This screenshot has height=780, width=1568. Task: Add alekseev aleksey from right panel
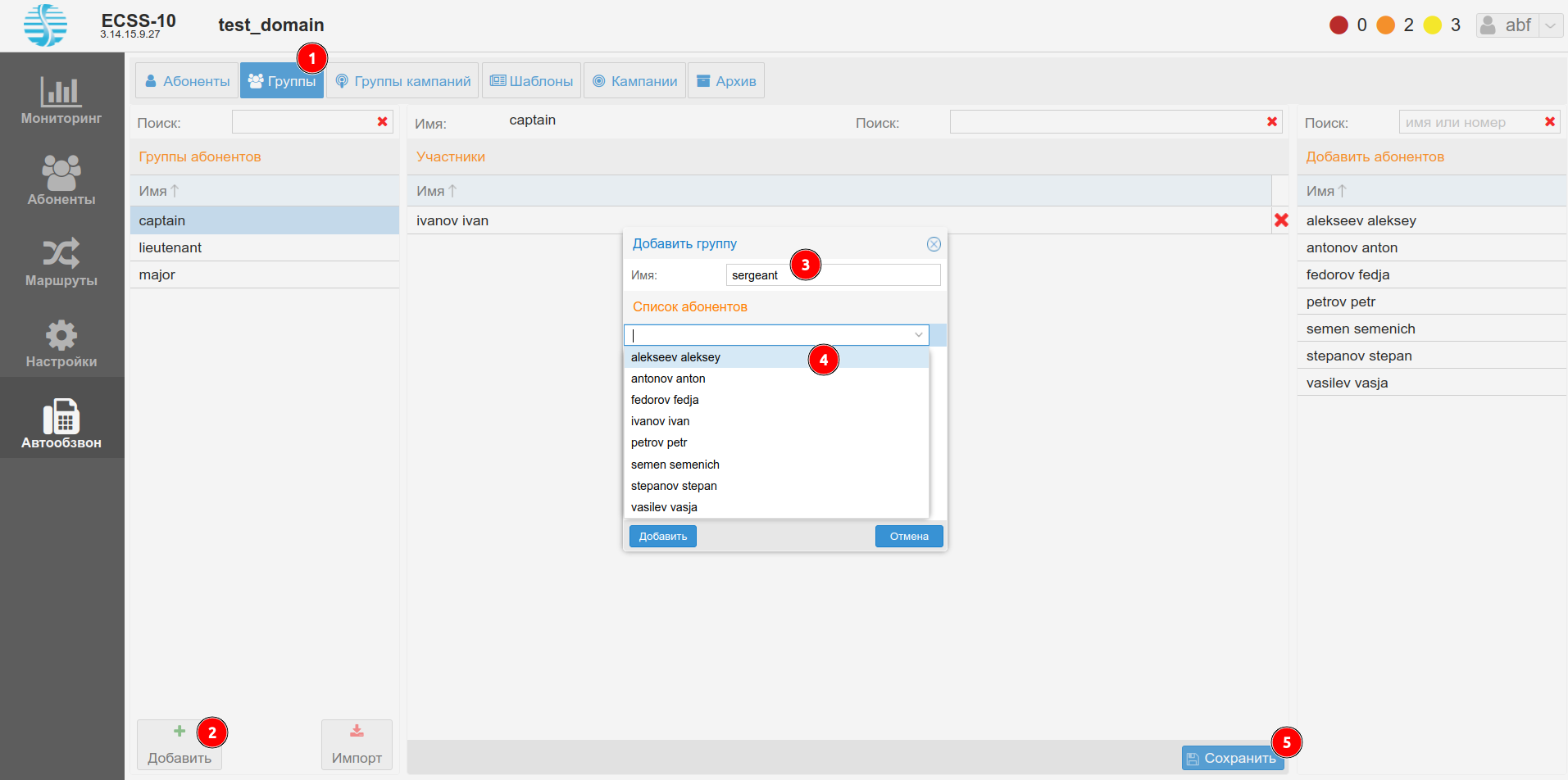(x=1432, y=220)
